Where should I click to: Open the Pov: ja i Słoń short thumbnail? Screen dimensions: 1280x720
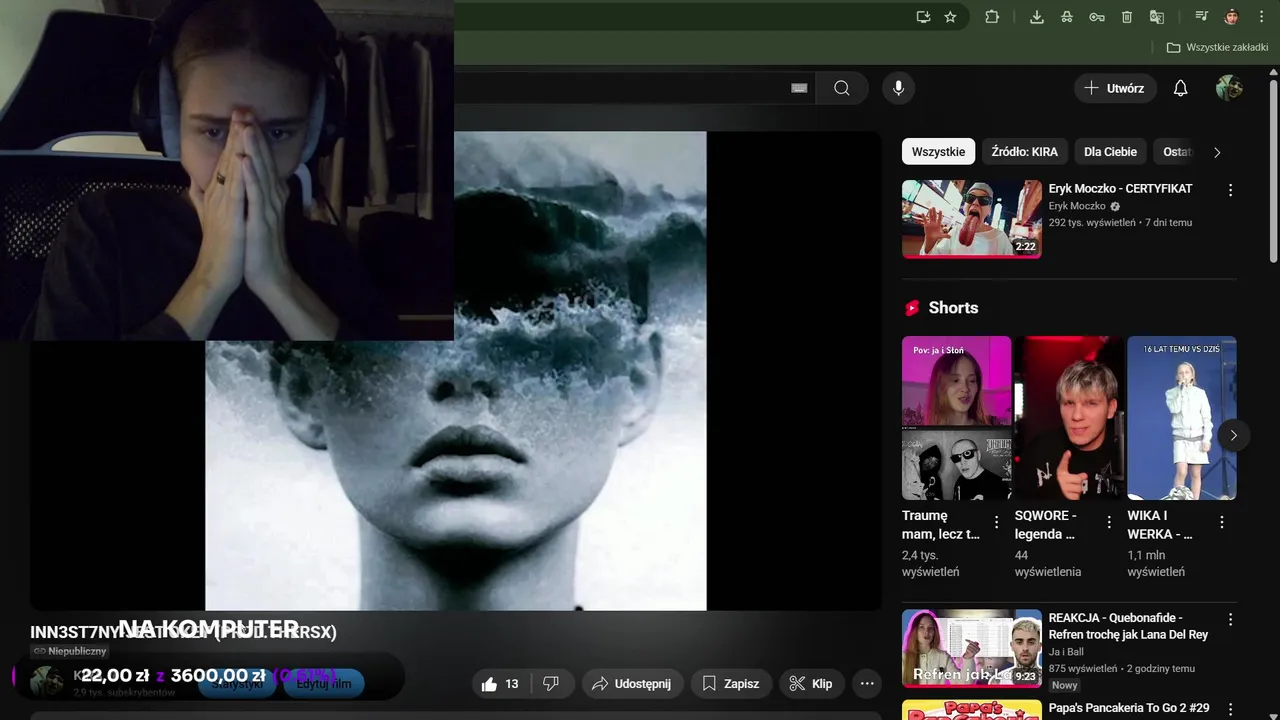pos(956,418)
